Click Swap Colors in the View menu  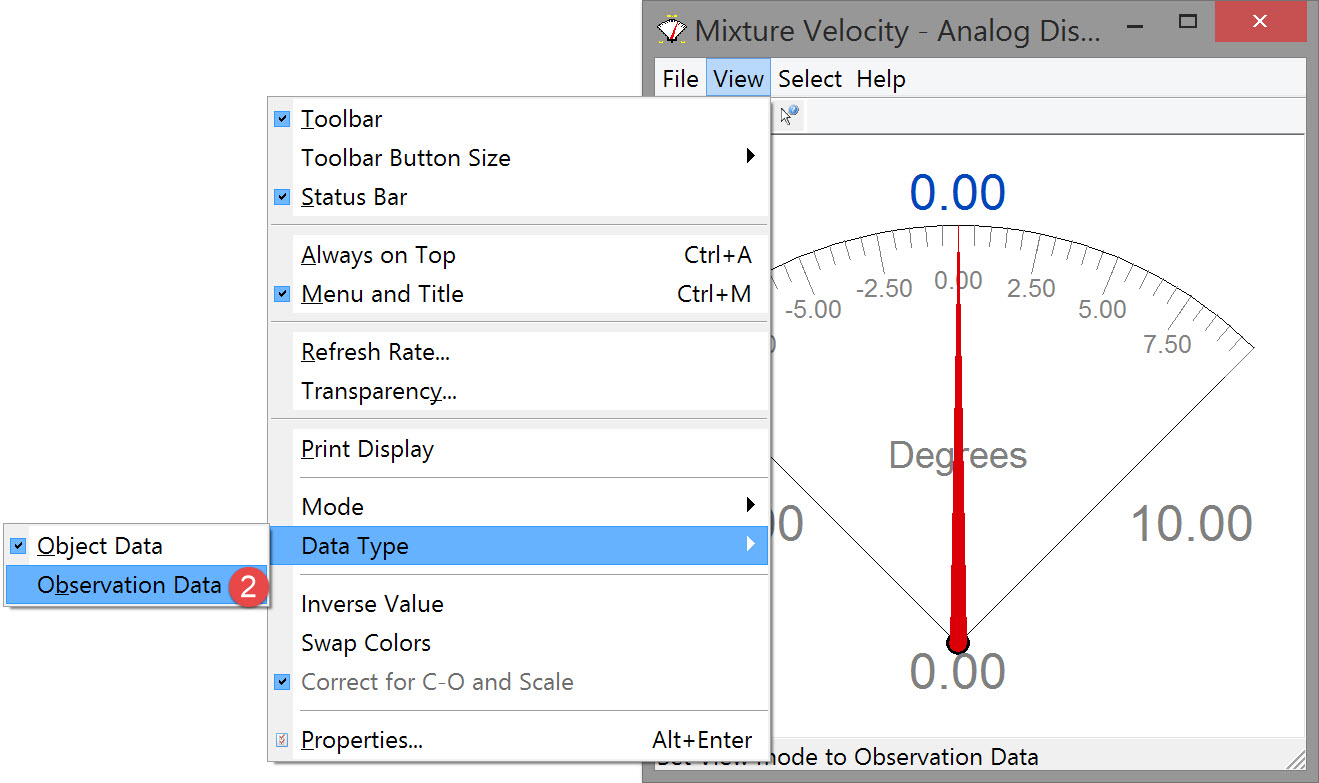click(x=366, y=643)
